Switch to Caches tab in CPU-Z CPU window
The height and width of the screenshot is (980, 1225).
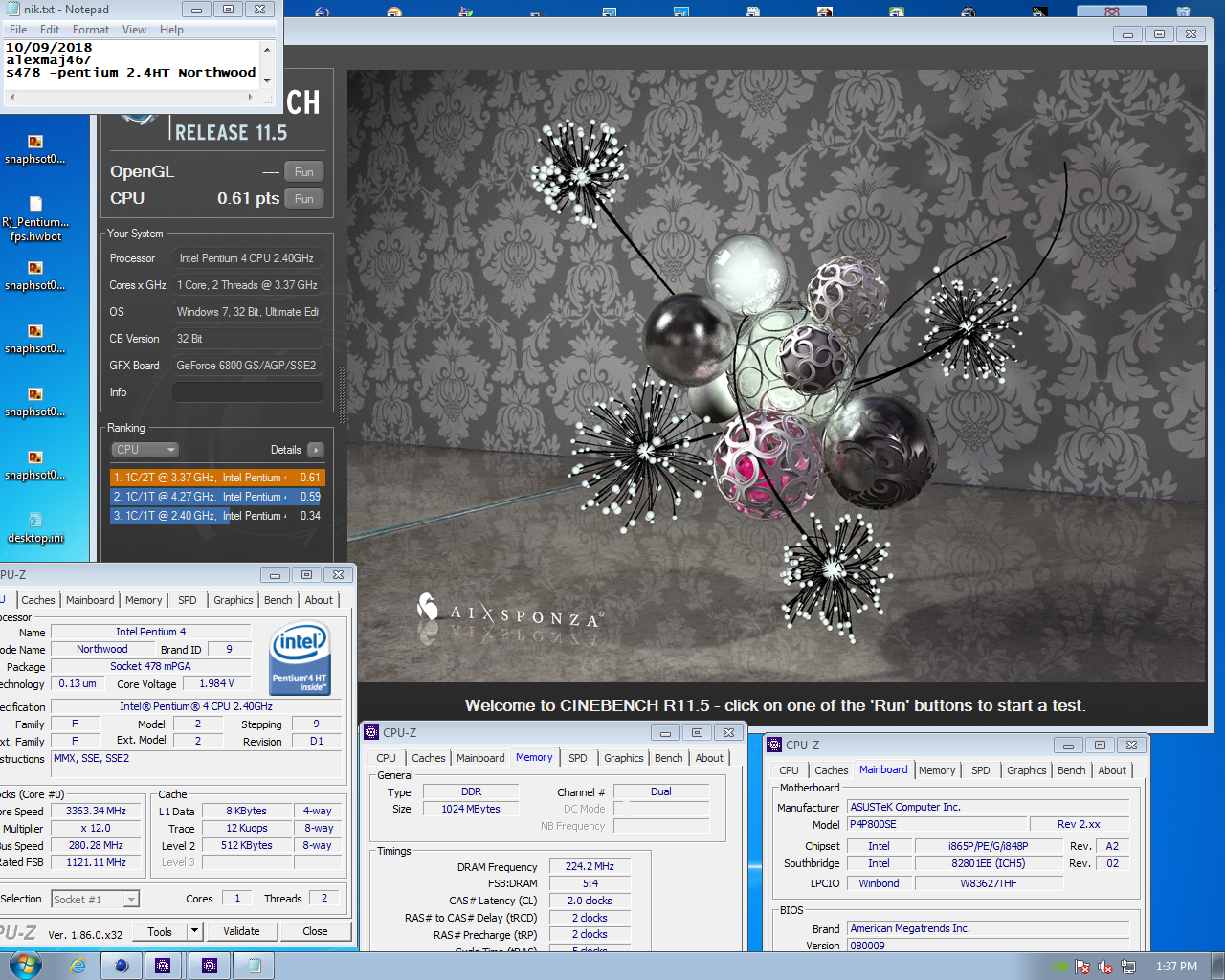38,600
